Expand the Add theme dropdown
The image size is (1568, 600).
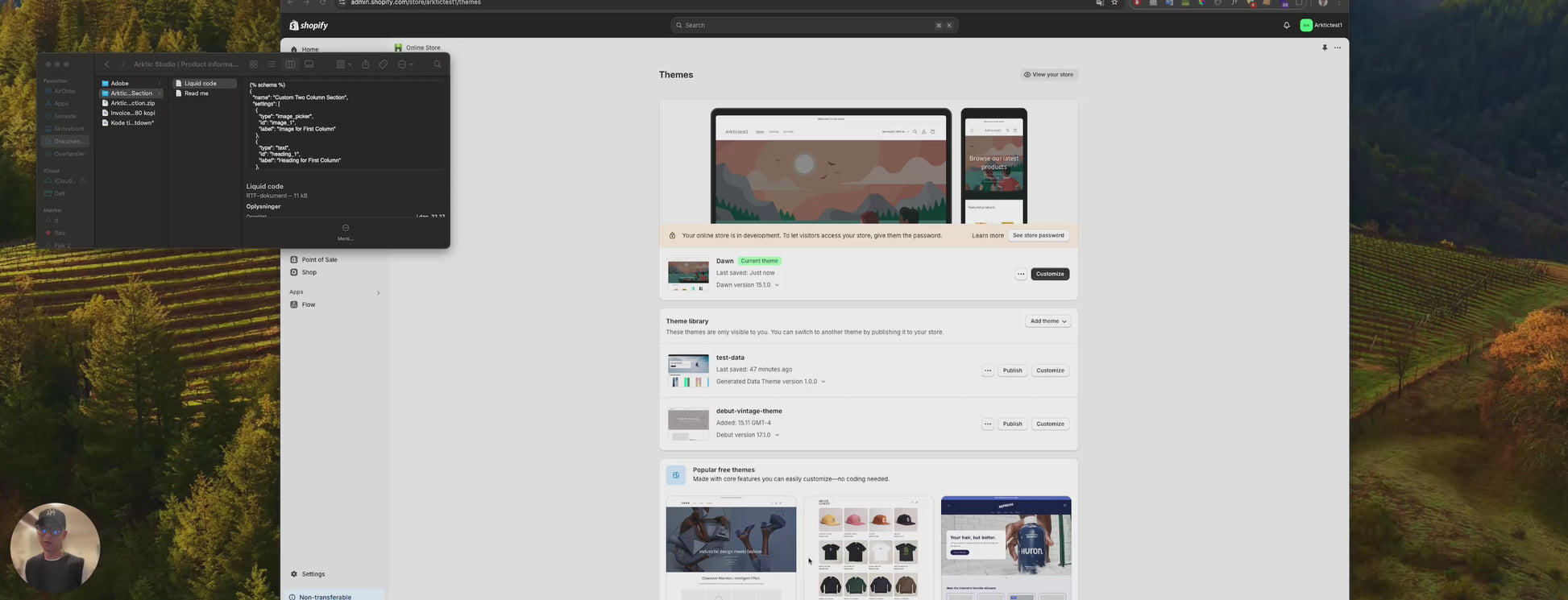(1047, 321)
